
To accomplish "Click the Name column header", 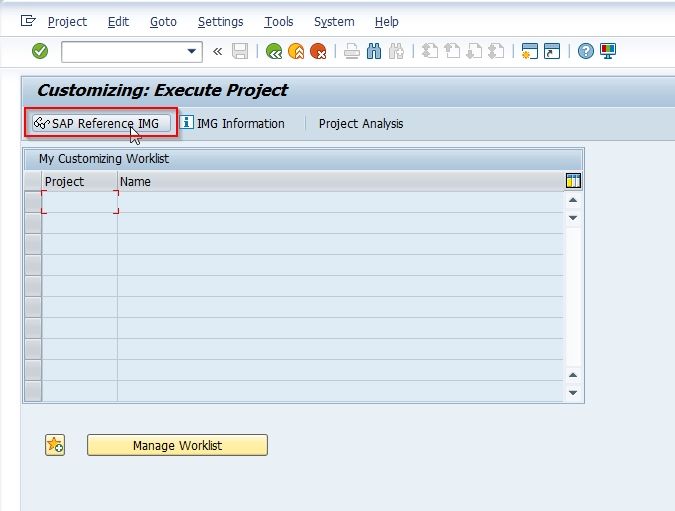I will 341,181.
